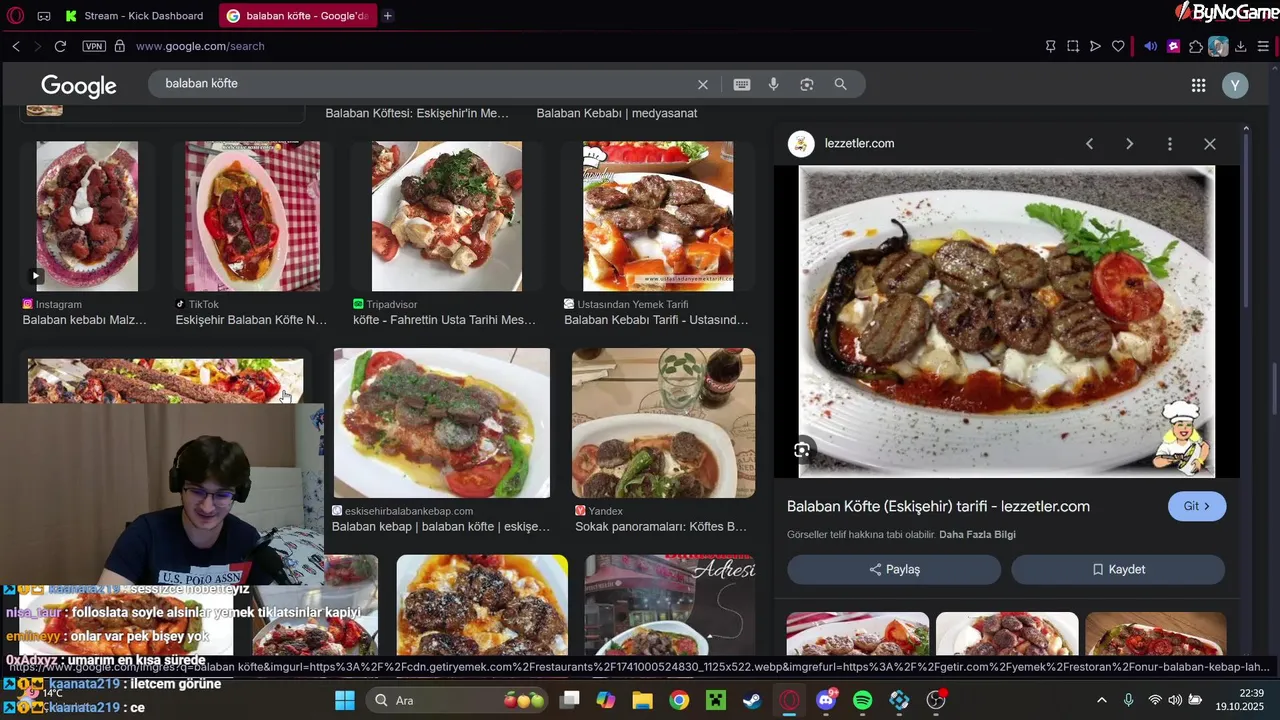The width and height of the screenshot is (1280, 720).
Task: Open the Google account Y avatar
Action: tap(1235, 86)
